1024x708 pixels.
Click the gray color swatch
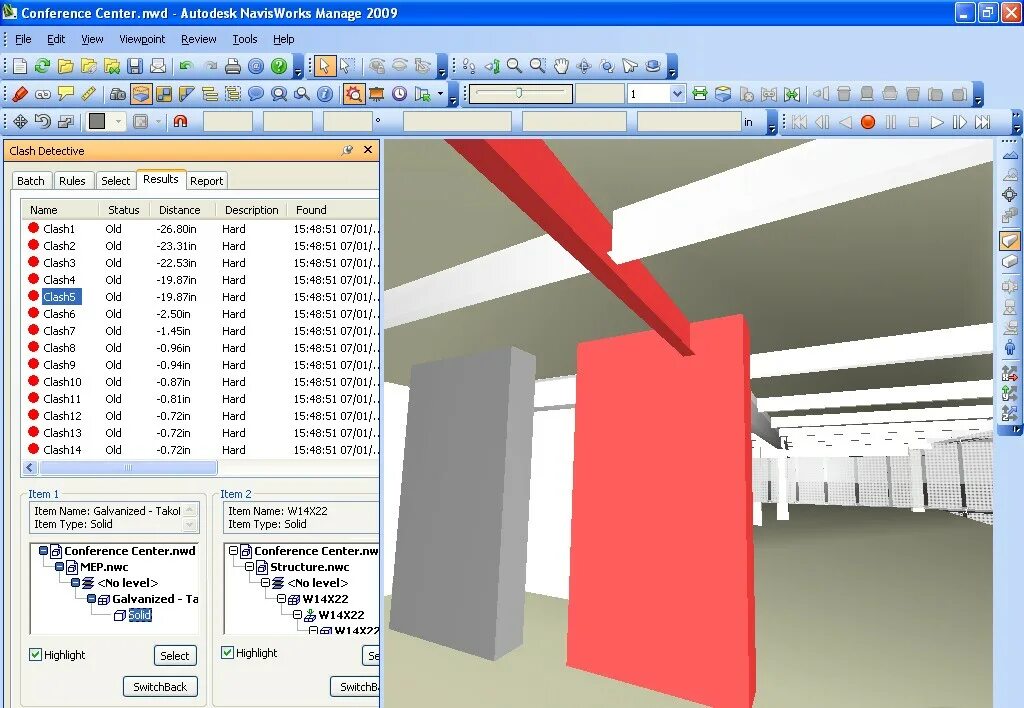pyautogui.click(x=97, y=121)
